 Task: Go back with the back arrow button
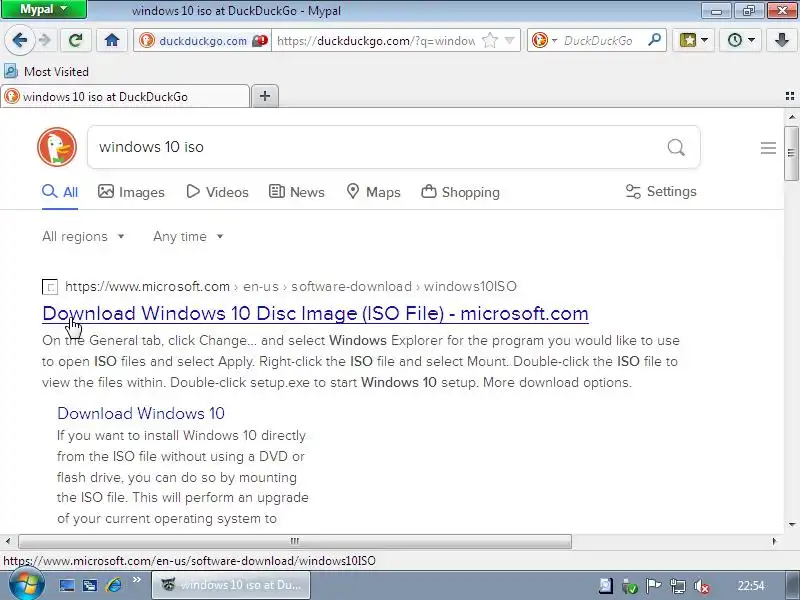[19, 40]
